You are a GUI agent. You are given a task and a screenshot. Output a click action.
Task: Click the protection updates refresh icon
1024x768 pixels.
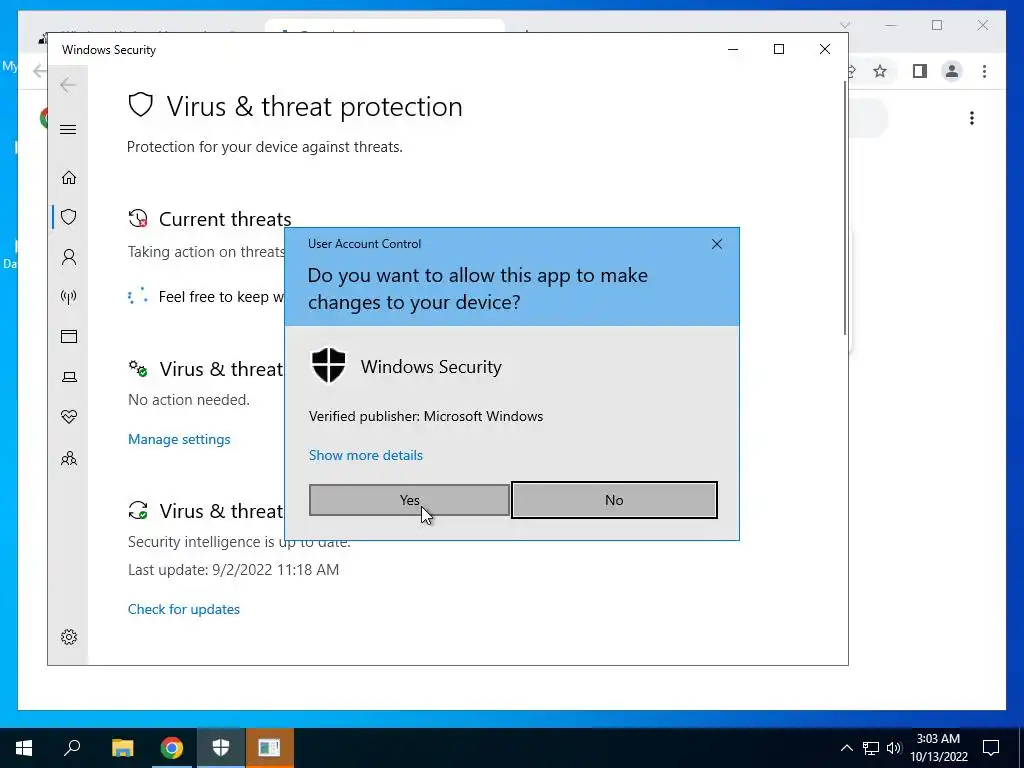138,510
